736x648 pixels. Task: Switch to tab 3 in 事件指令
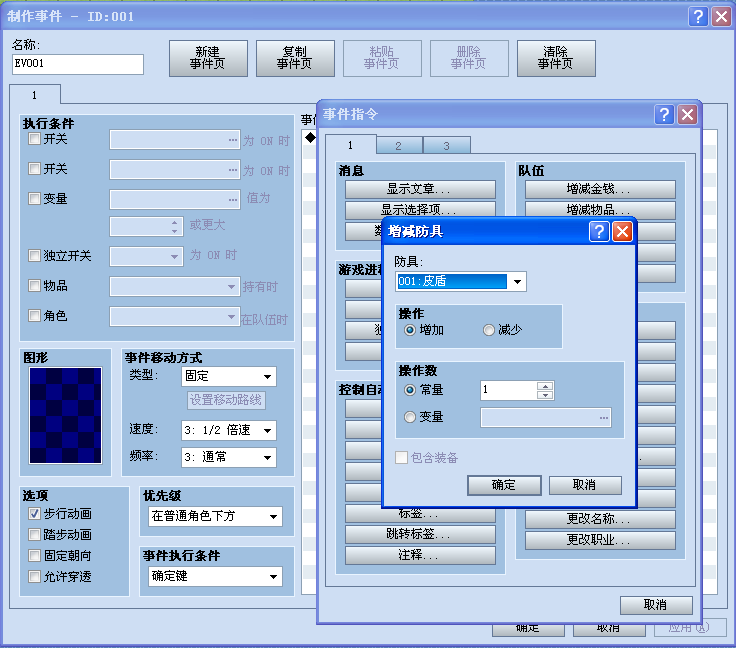[x=446, y=145]
